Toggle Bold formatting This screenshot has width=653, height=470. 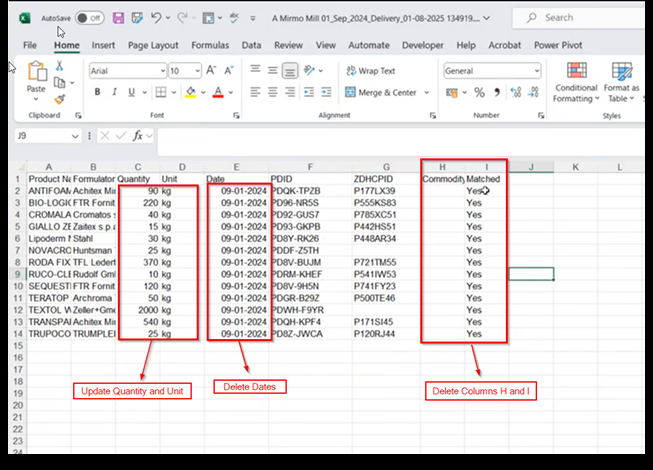coord(97,92)
